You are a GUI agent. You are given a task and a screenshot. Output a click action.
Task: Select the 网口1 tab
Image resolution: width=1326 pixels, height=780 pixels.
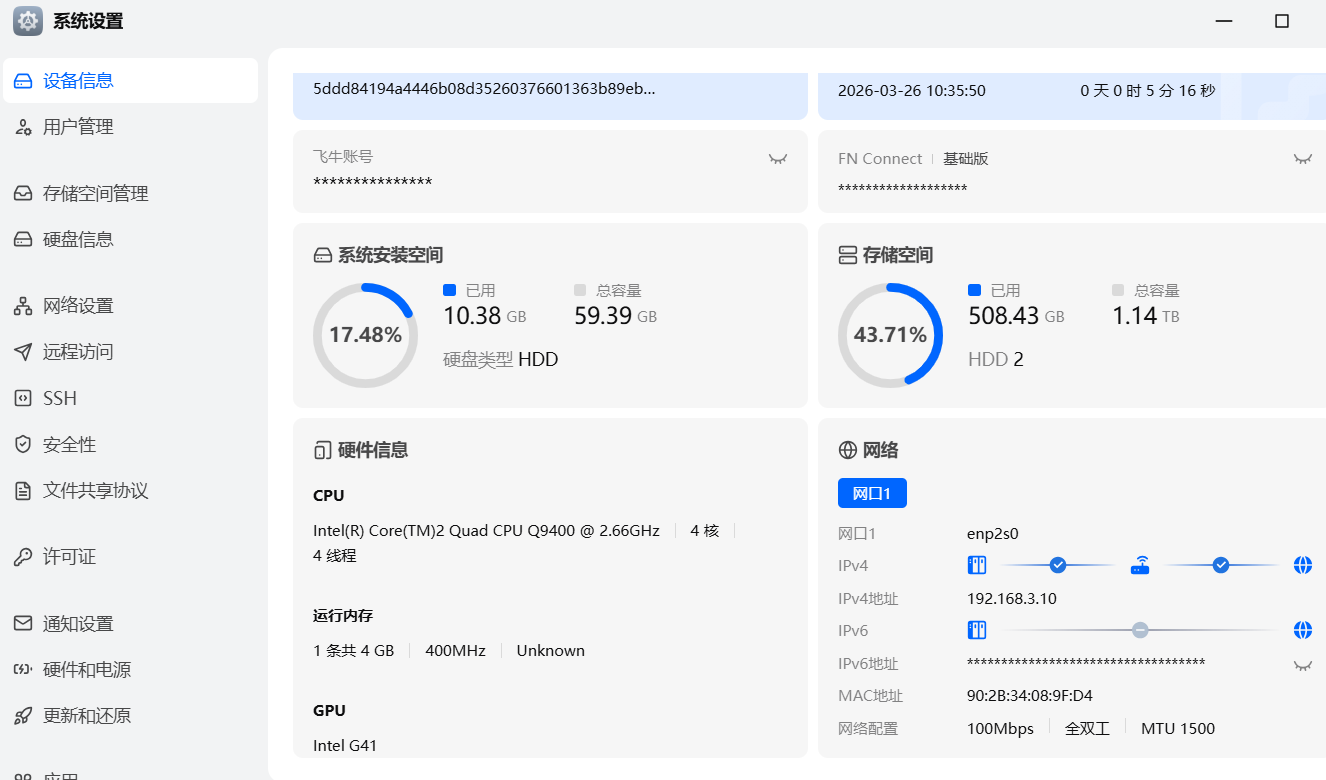872,493
